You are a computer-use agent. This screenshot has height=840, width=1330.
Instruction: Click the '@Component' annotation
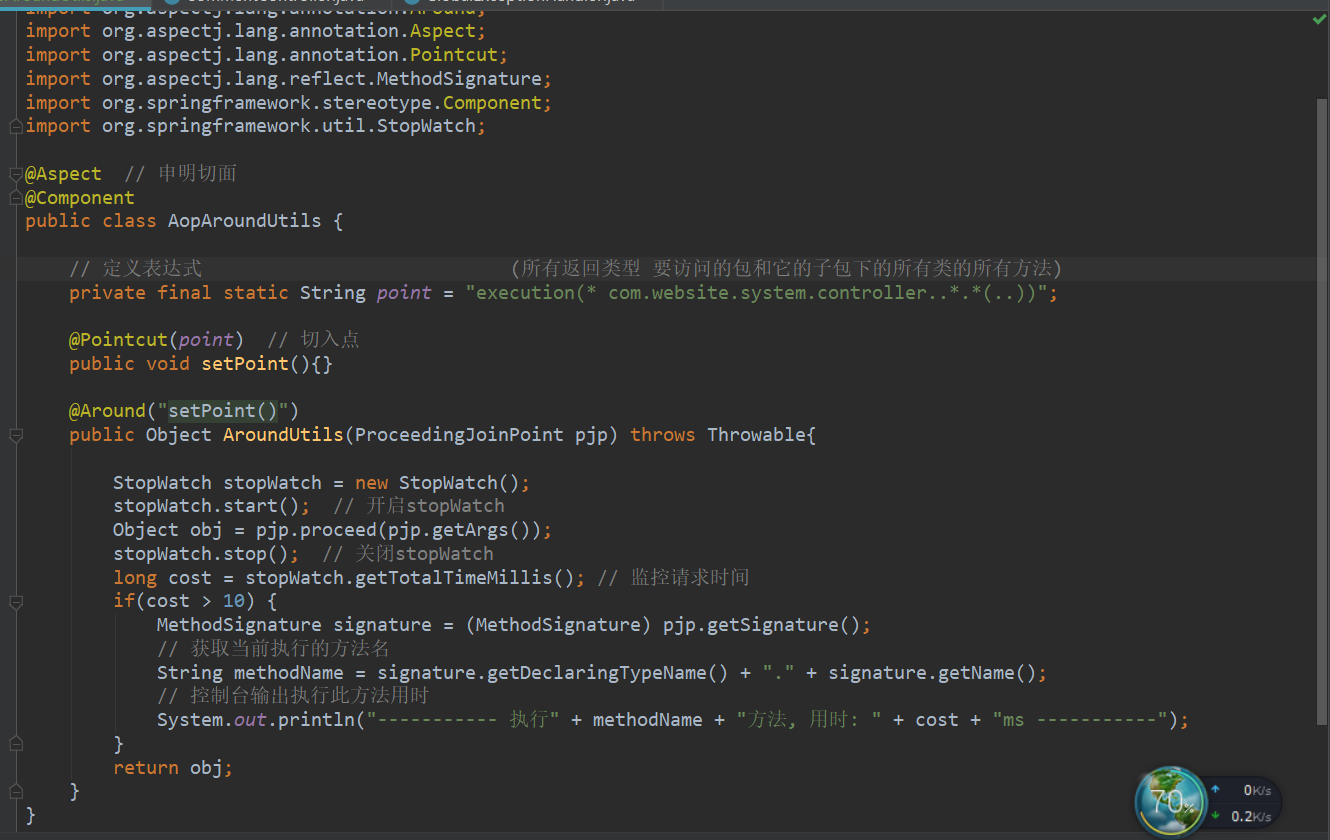[80, 198]
